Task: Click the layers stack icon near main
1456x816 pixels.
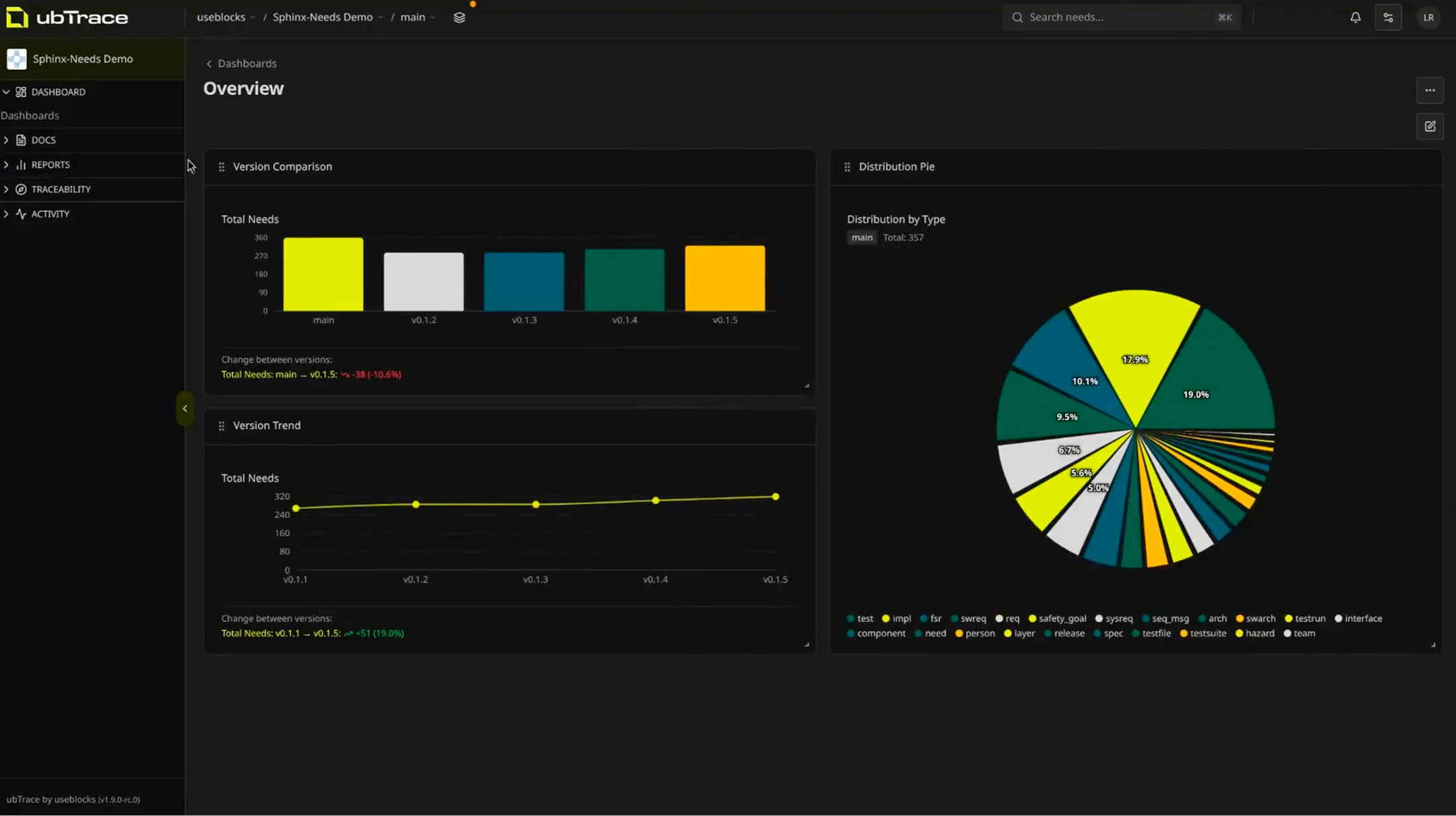Action: pyautogui.click(x=459, y=18)
